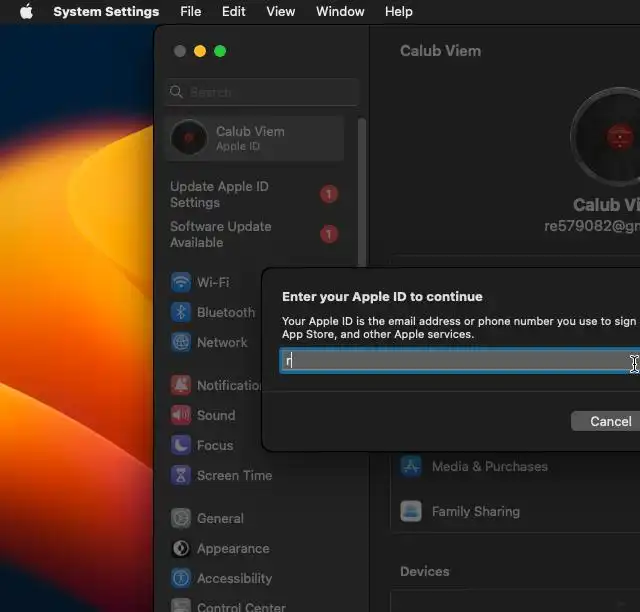This screenshot has width=640, height=612.
Task: Click the Family Sharing icon
Action: (411, 511)
